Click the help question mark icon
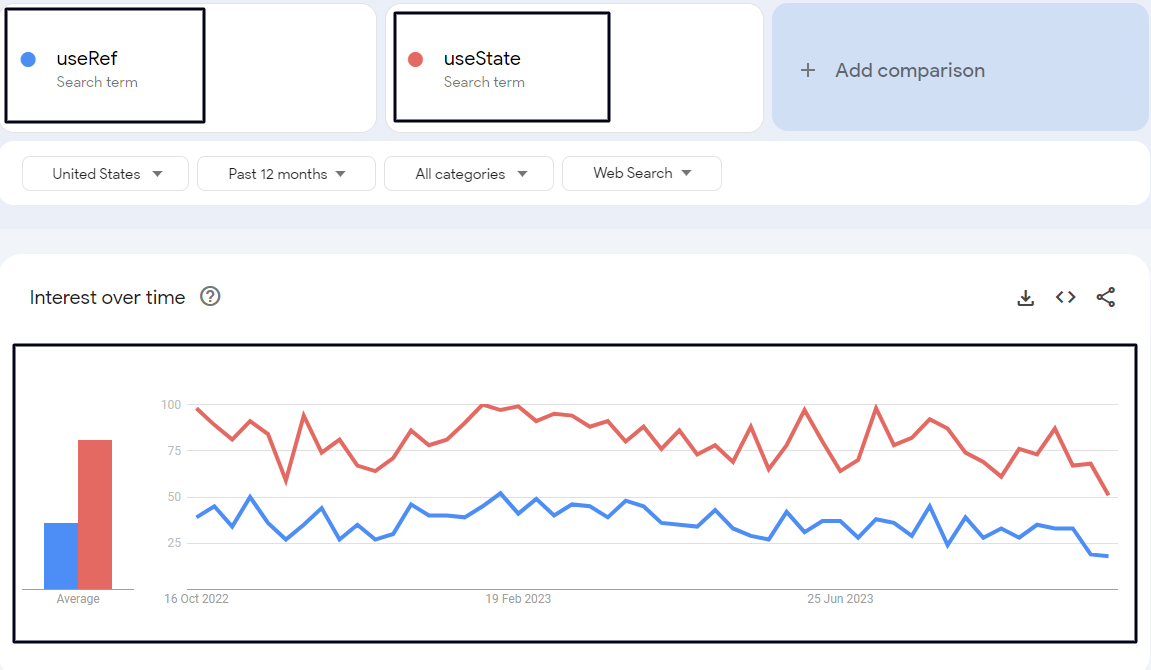 pyautogui.click(x=211, y=296)
